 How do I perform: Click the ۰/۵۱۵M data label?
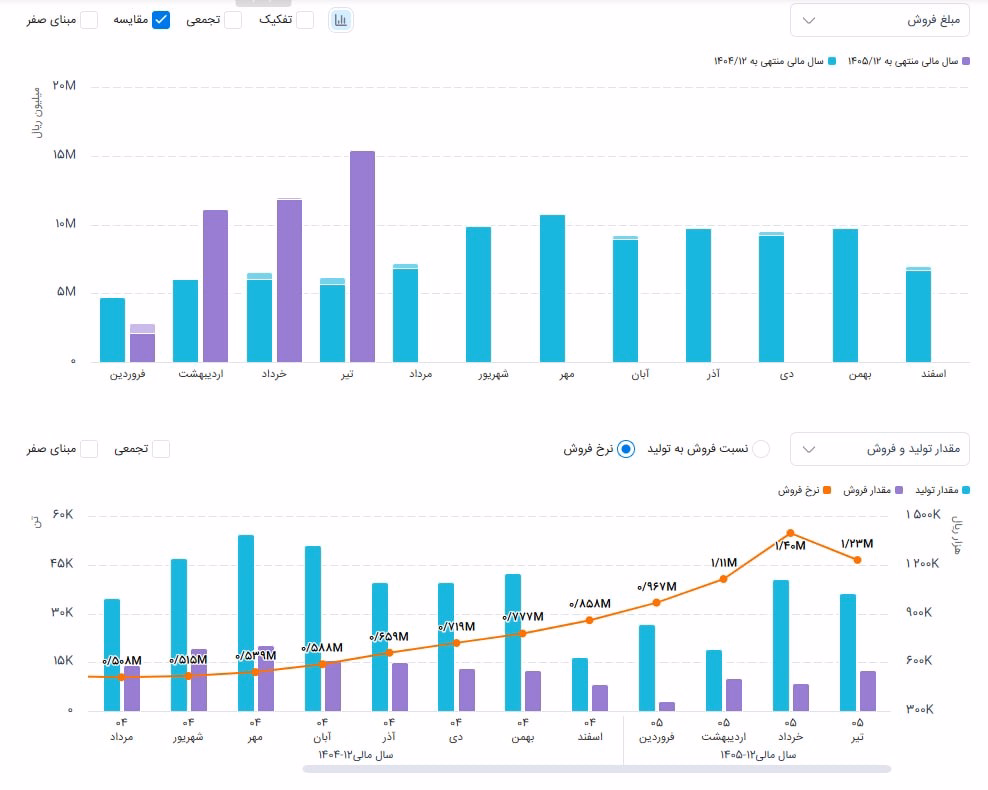pyautogui.click(x=188, y=660)
